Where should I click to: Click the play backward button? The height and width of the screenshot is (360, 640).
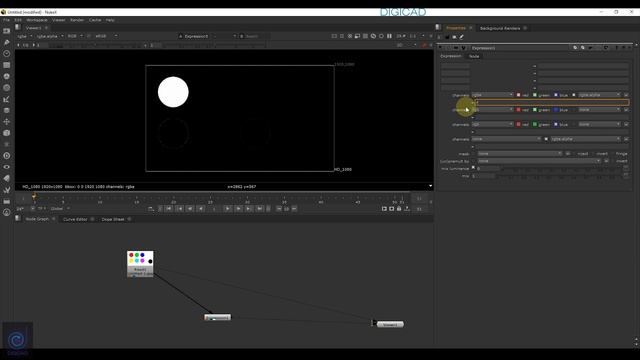201,209
